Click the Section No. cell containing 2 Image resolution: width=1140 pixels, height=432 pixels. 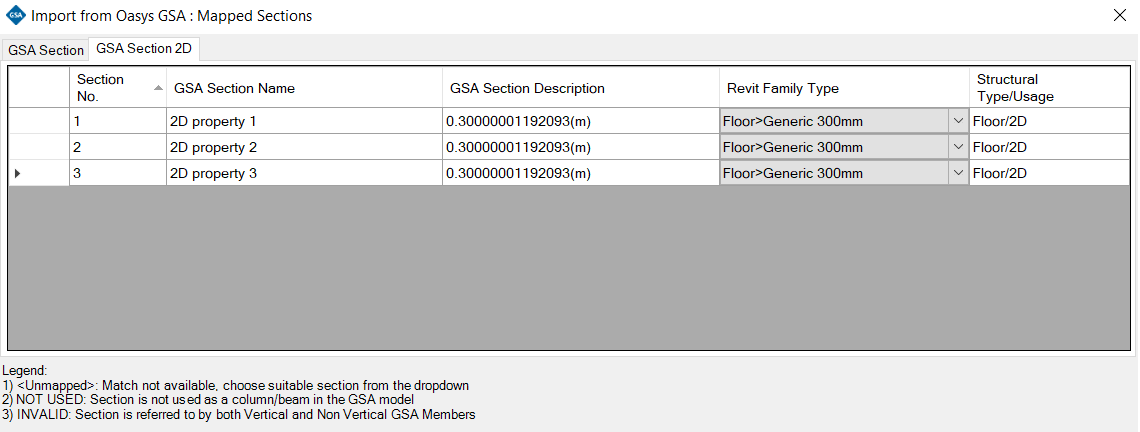(118, 148)
